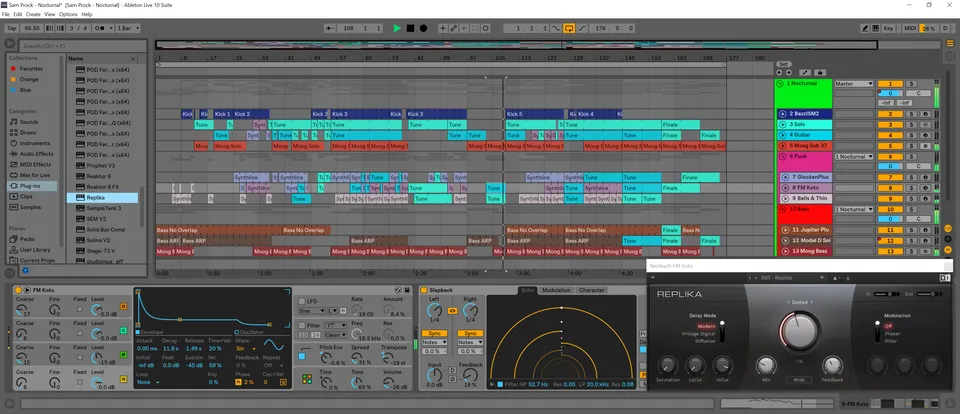Toggle FM Koto device activator
The height and width of the screenshot is (414, 960).
point(18,290)
